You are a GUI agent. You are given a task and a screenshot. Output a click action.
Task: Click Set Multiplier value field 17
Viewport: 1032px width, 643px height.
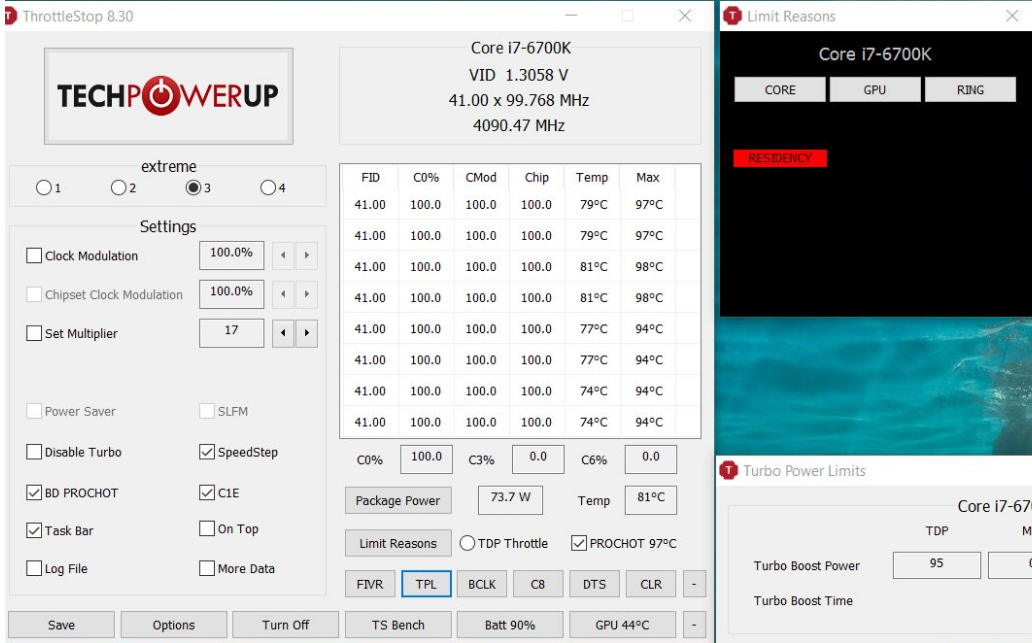[232, 333]
